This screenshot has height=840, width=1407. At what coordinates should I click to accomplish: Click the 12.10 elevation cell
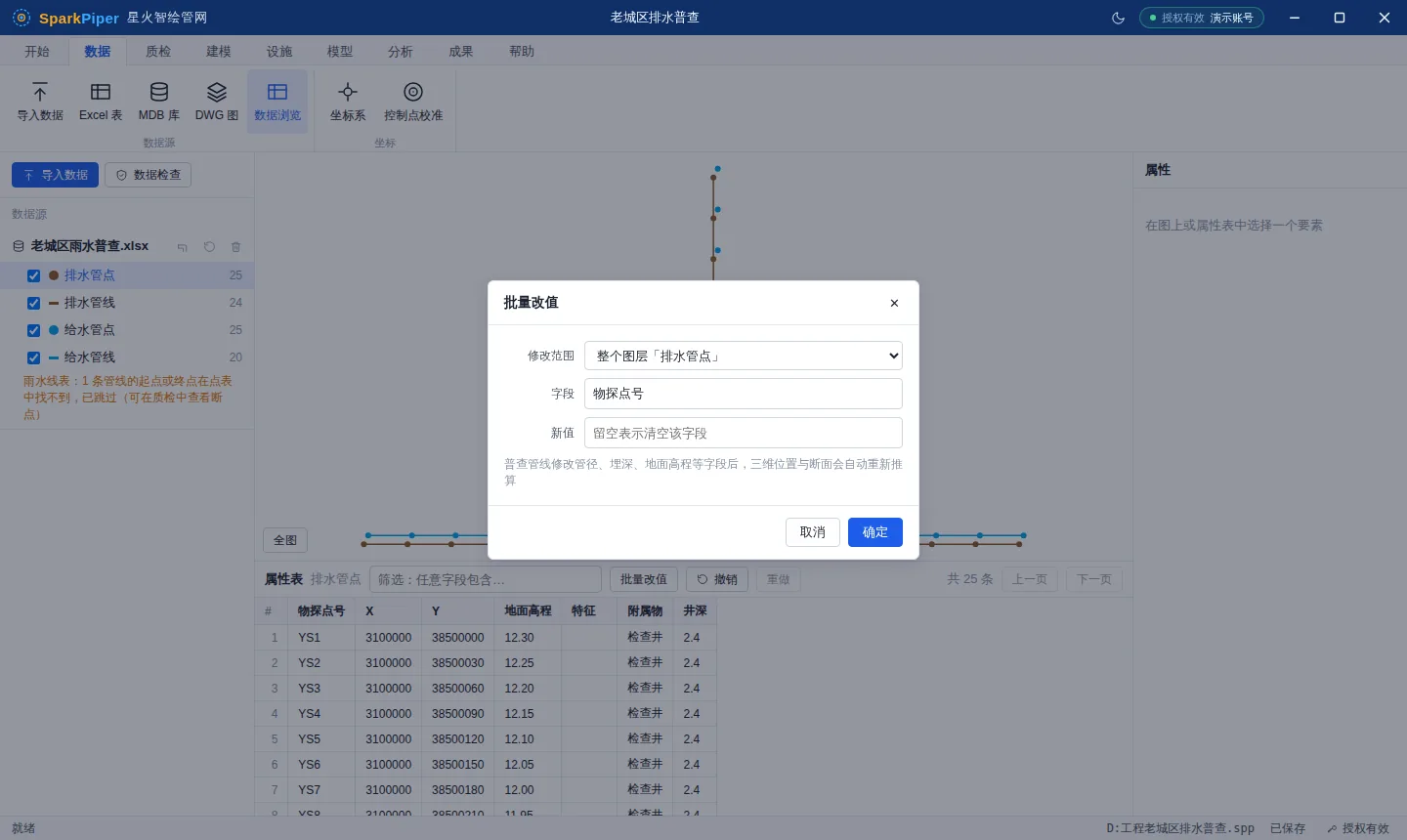[x=529, y=739]
